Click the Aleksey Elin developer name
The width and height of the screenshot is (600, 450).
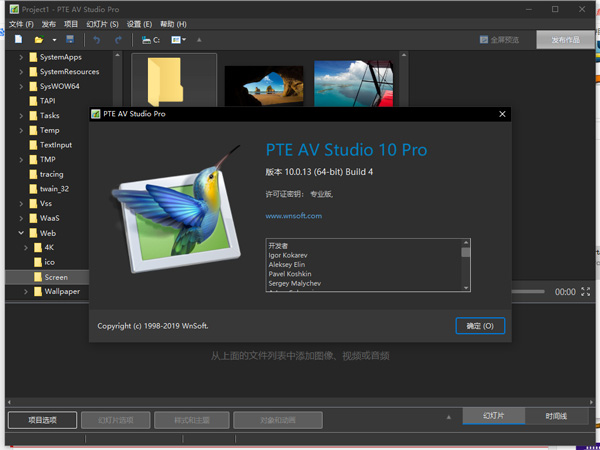(287, 265)
